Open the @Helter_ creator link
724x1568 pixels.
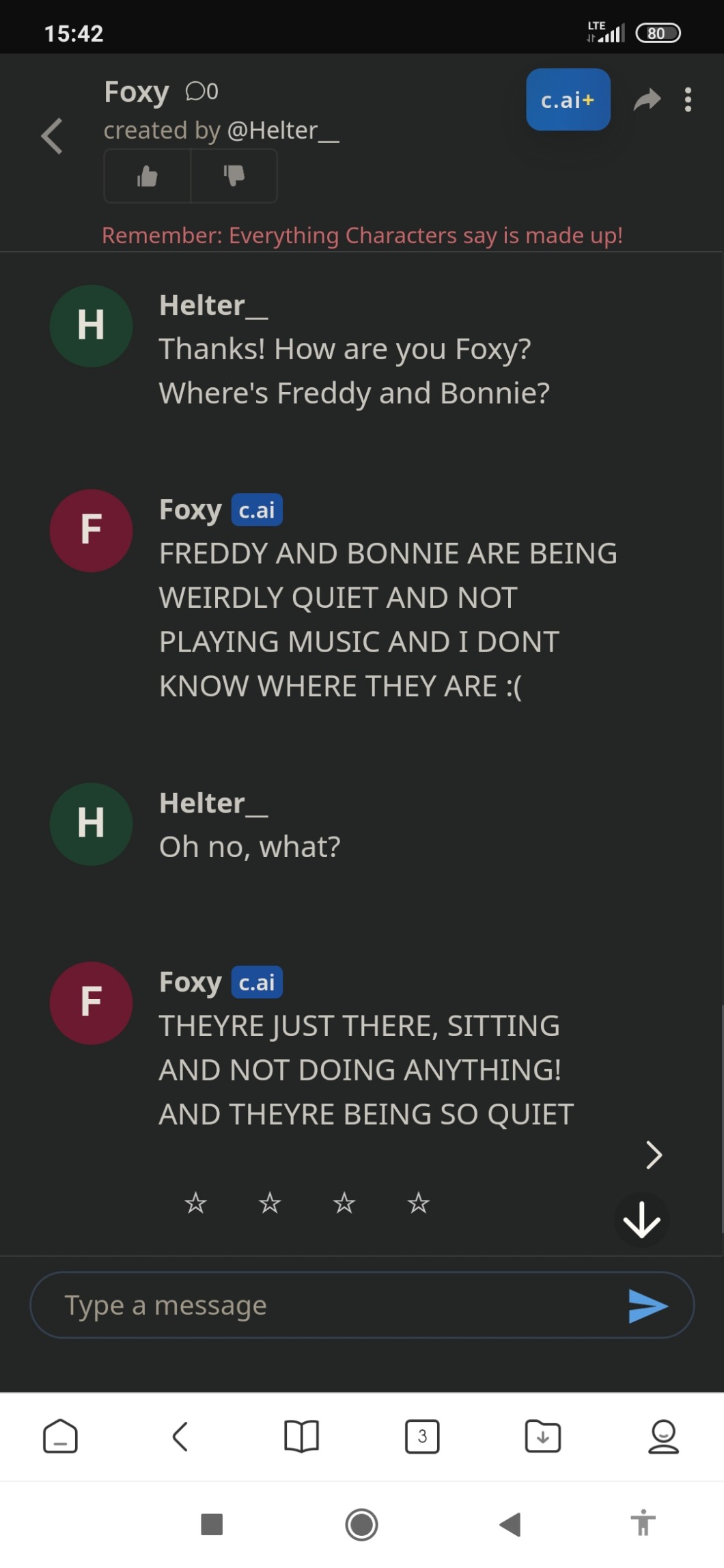point(283,130)
